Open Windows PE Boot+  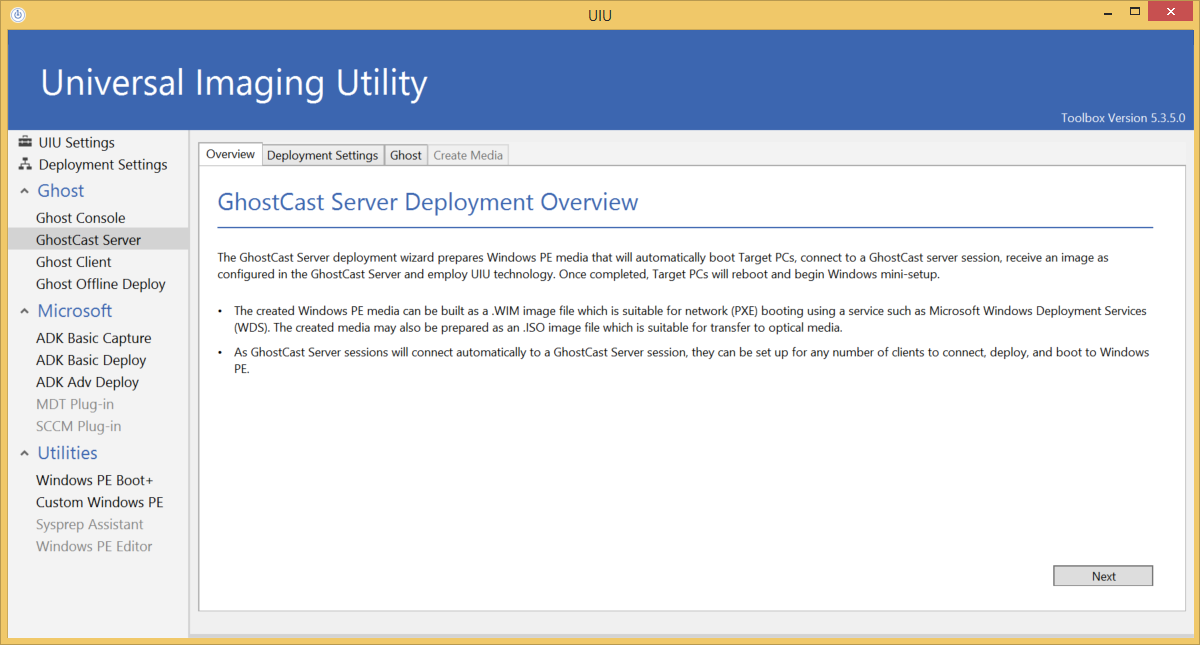[95, 480]
